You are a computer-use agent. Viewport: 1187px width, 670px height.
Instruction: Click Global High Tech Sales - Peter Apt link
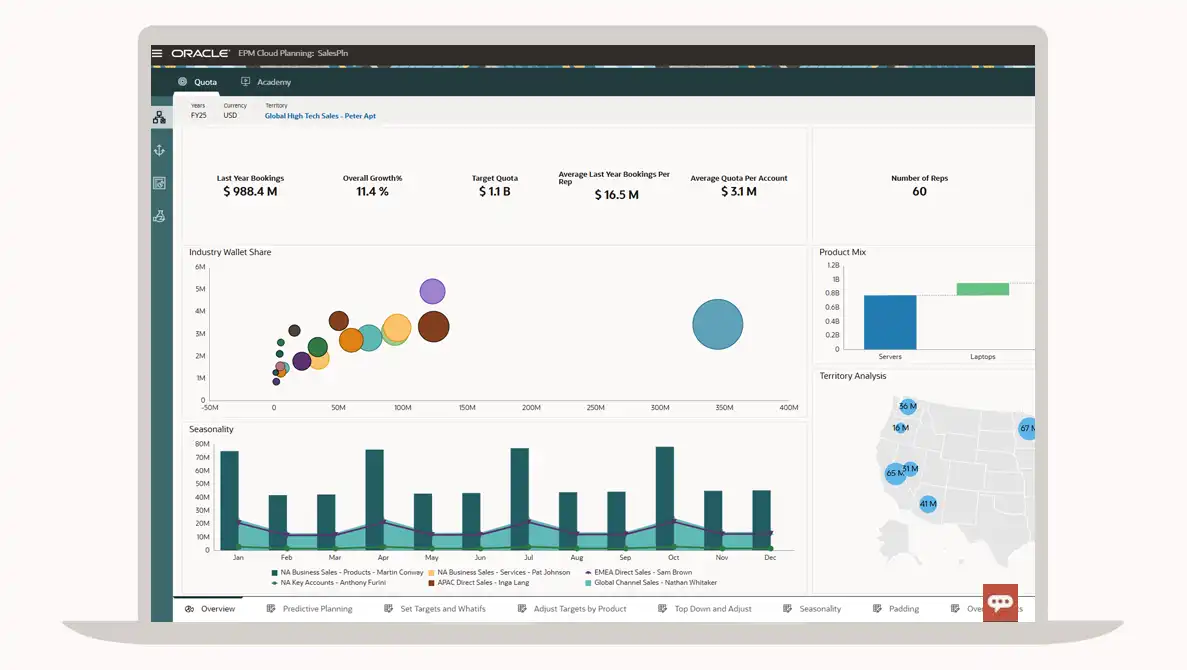pos(320,116)
